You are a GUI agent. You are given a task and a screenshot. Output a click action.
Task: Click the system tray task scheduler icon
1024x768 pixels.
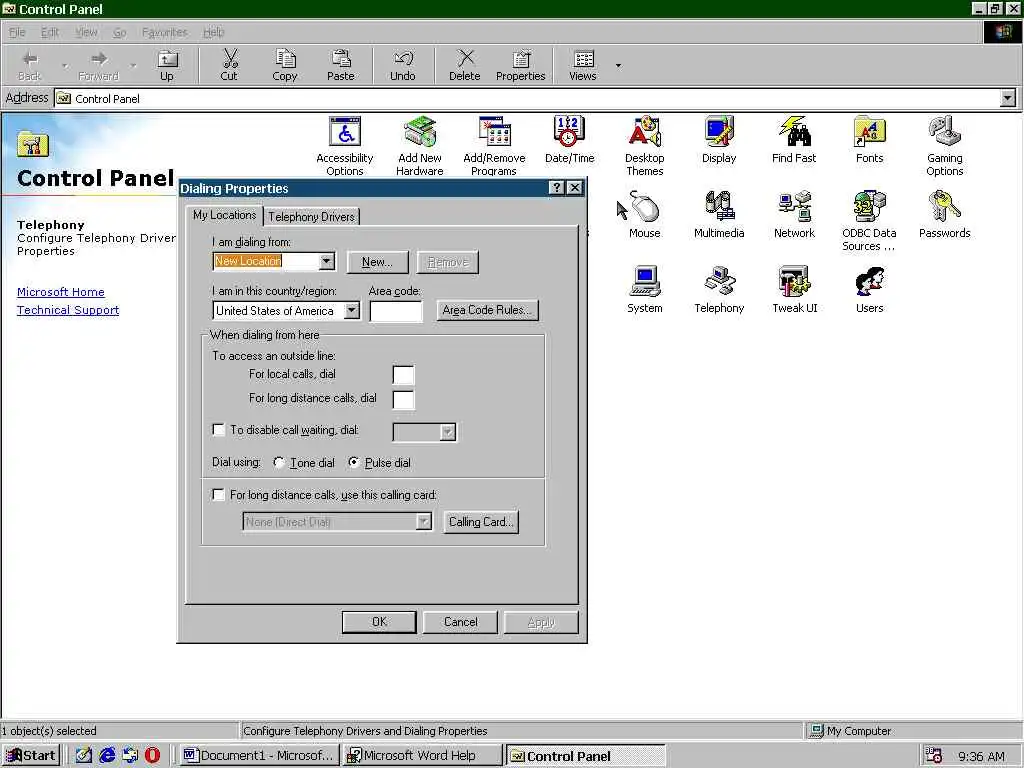point(934,756)
